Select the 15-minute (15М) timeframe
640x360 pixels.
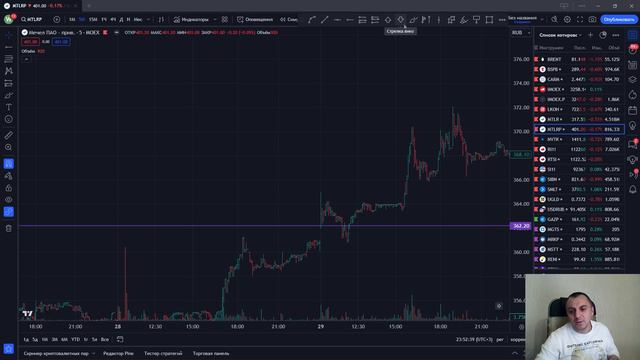pos(93,20)
